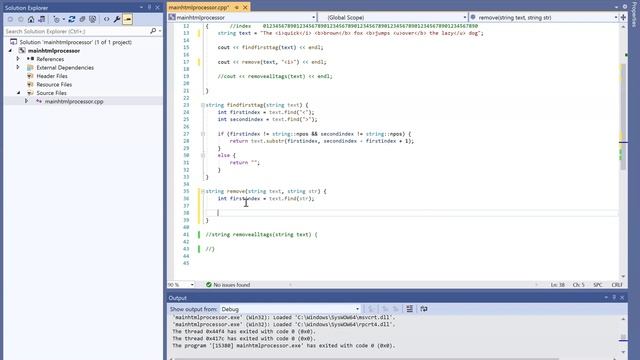
Task: Go to Previous Message in Output toolbar
Action: click(x=385, y=309)
